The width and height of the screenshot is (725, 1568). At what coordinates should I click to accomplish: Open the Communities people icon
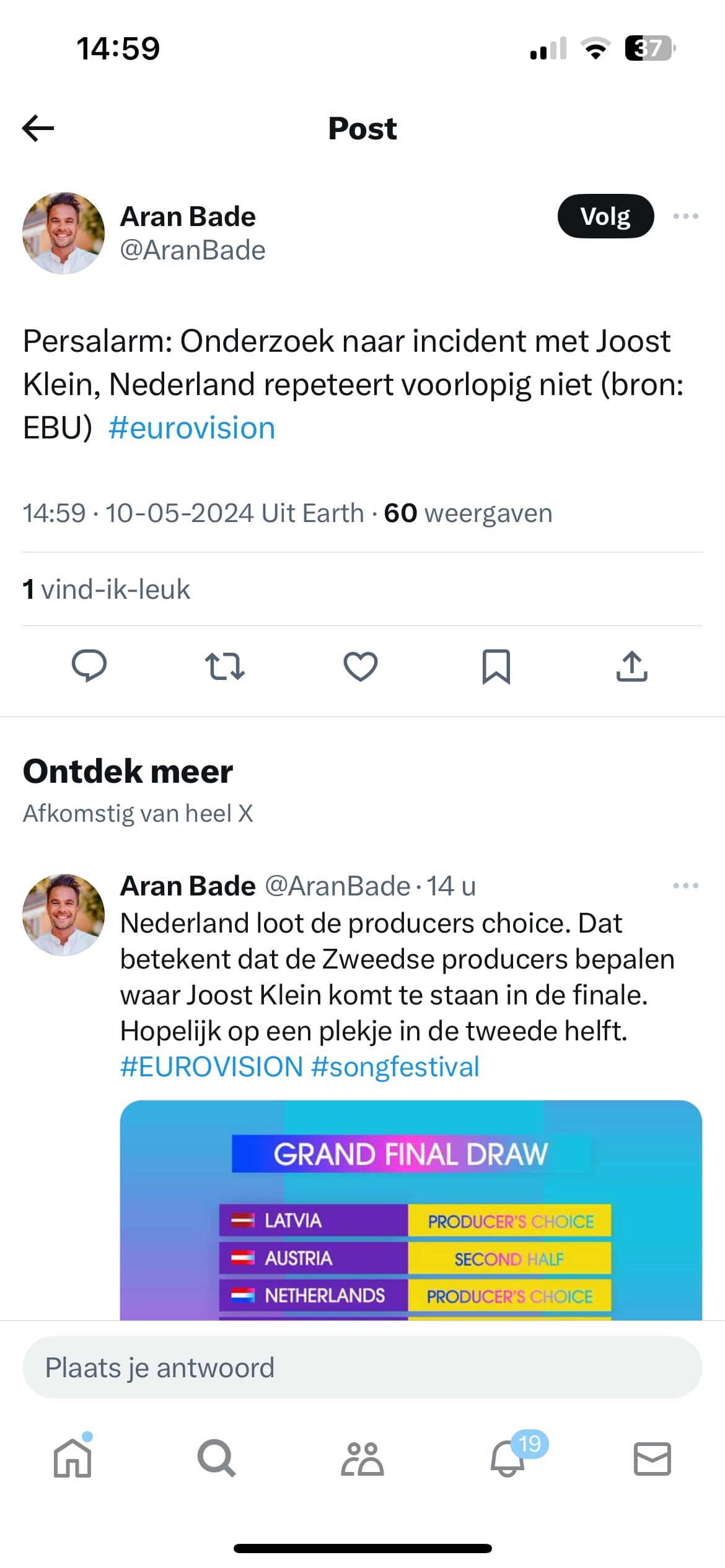coord(362,1458)
